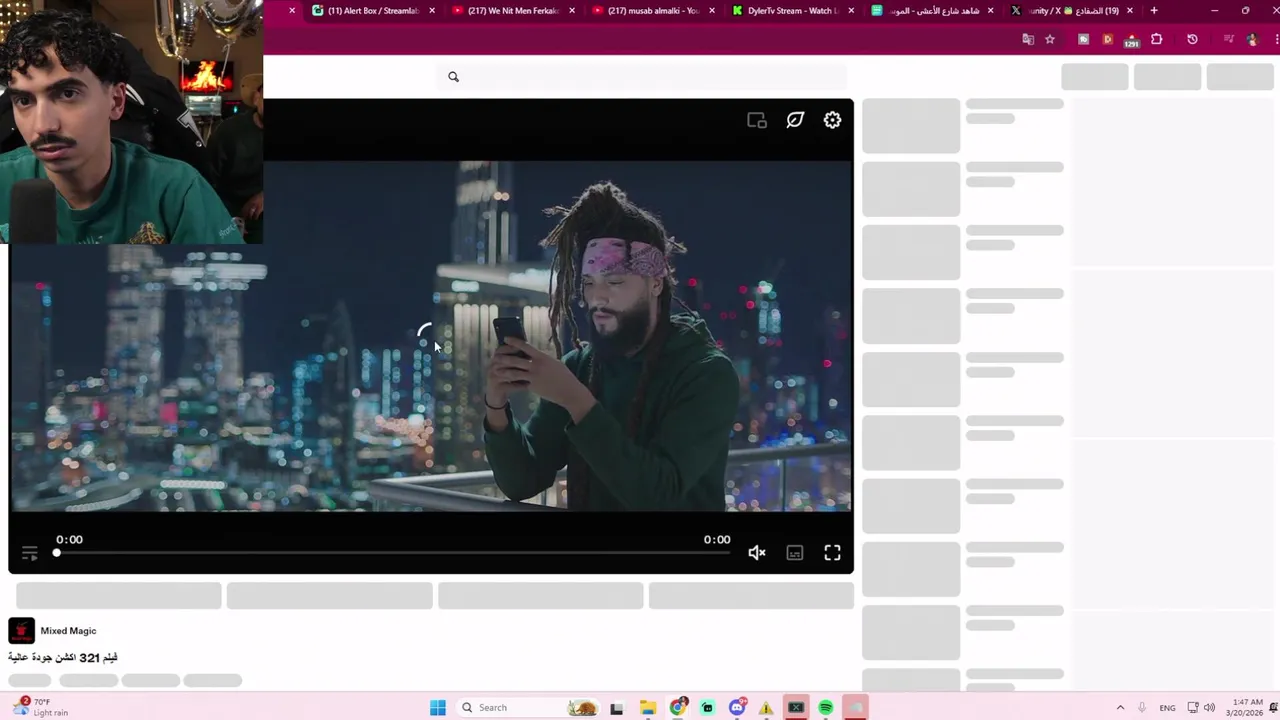Toggle subtitles captions button in player
Viewport: 1280px width, 720px height.
tap(795, 553)
